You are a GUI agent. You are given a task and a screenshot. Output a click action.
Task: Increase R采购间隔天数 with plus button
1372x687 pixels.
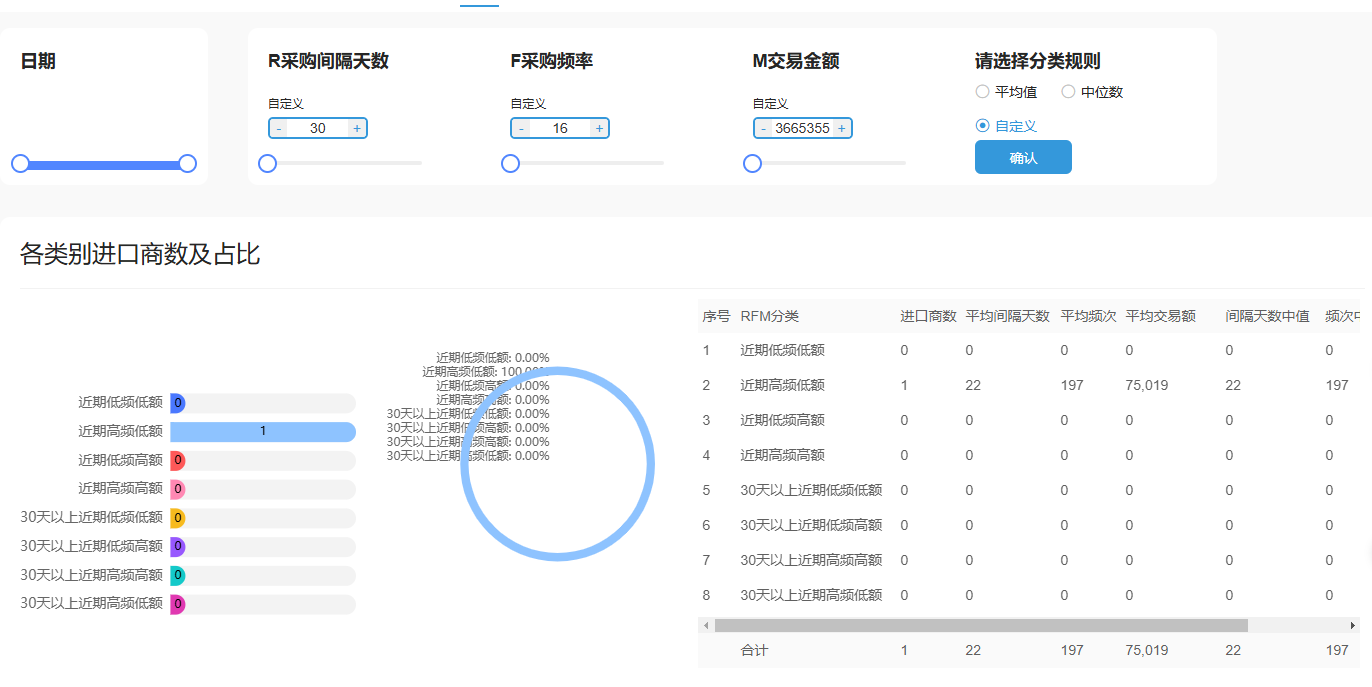pos(357,128)
